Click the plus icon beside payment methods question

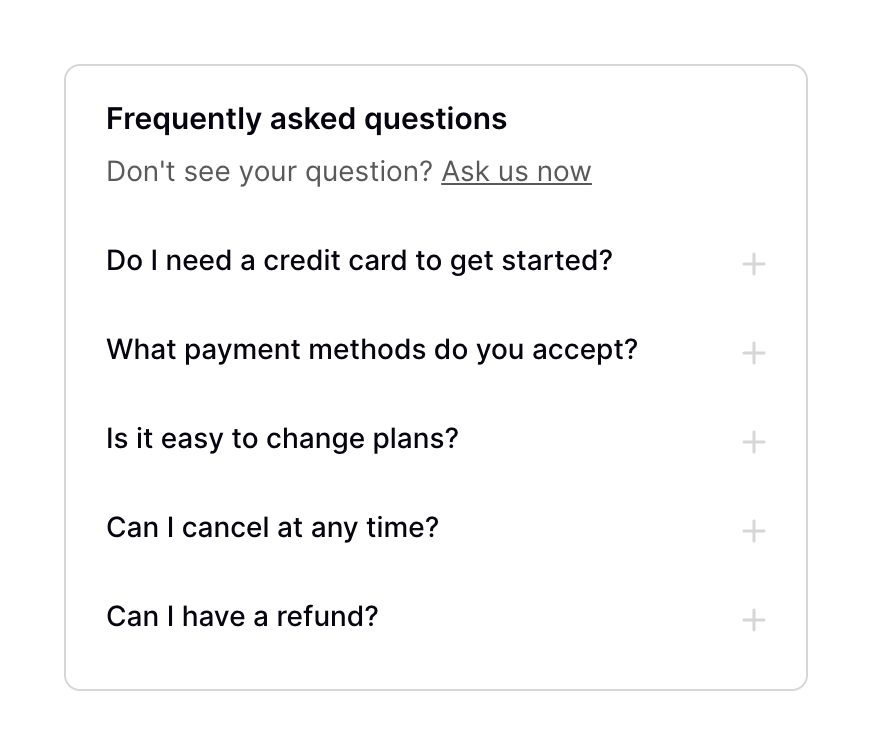[x=753, y=352]
